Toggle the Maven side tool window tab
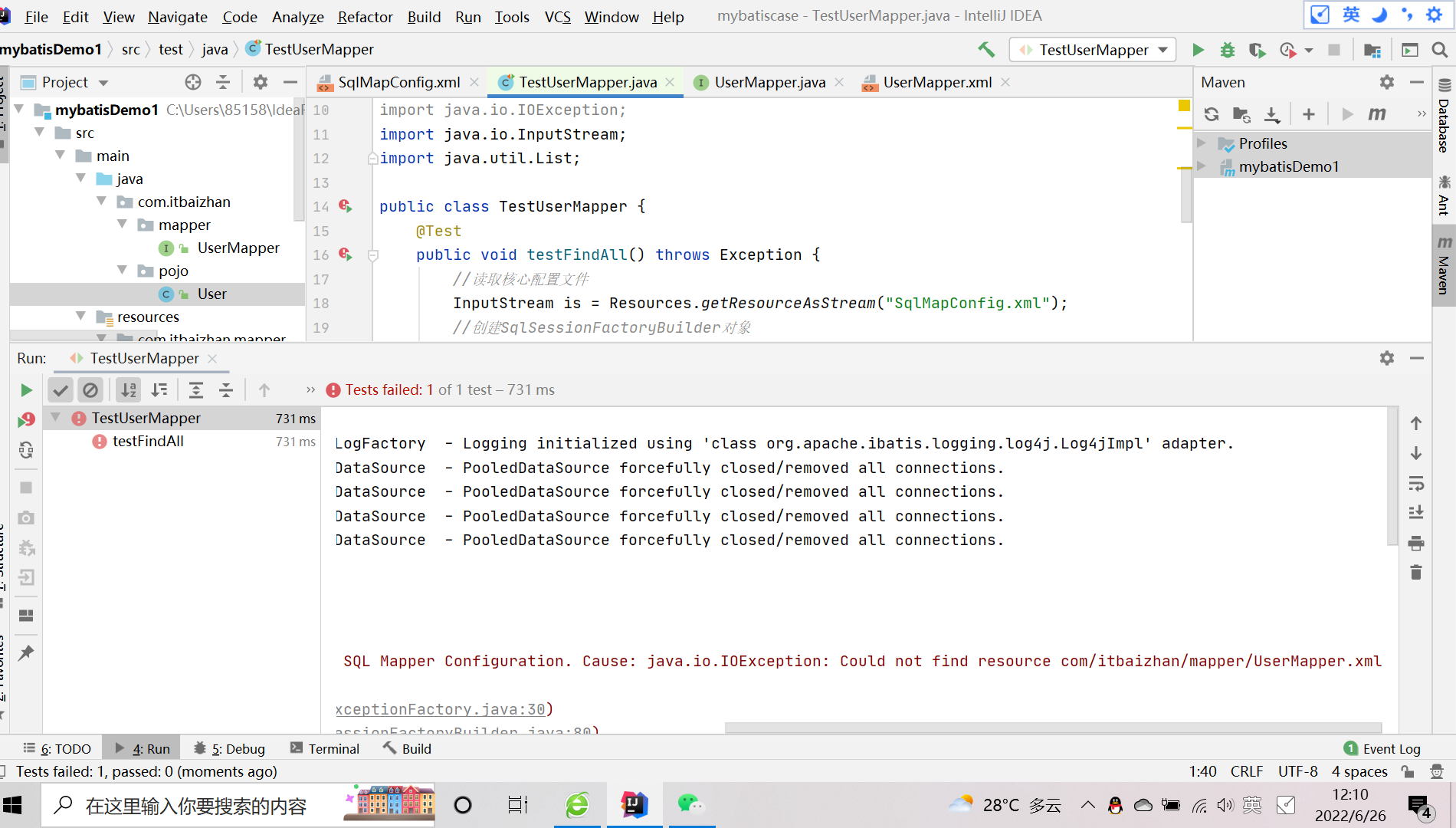The height and width of the screenshot is (828, 1456). tap(1444, 265)
